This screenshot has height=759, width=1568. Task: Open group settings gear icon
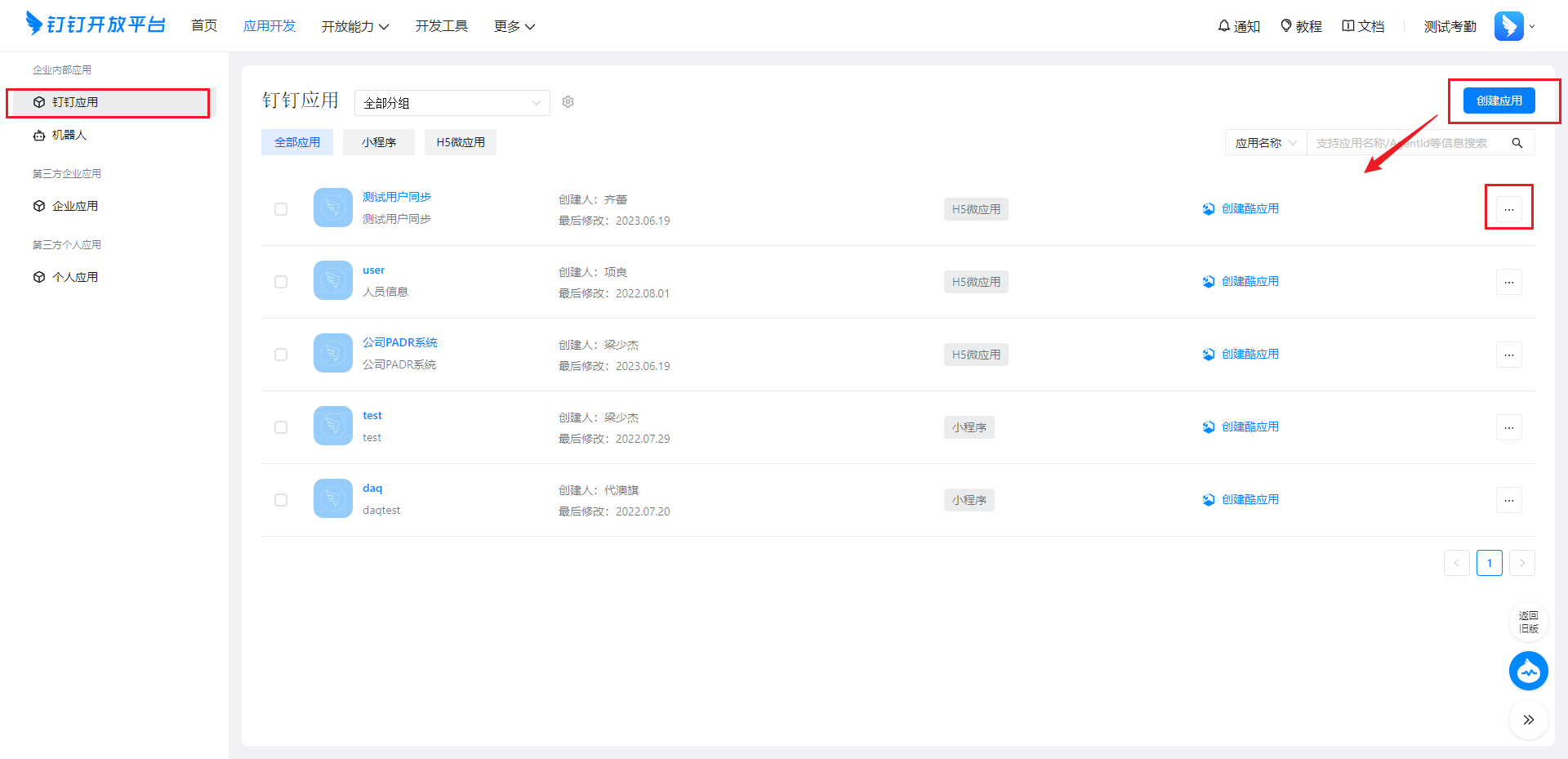(568, 102)
